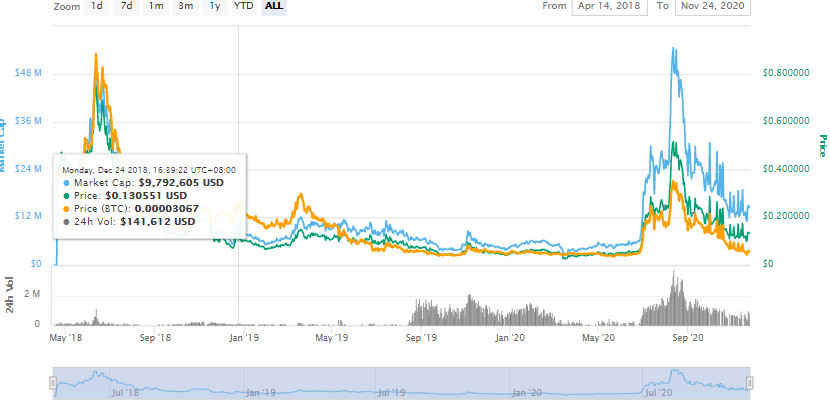The height and width of the screenshot is (400, 830).
Task: Set chart zoom to 3m
Action: (185, 6)
